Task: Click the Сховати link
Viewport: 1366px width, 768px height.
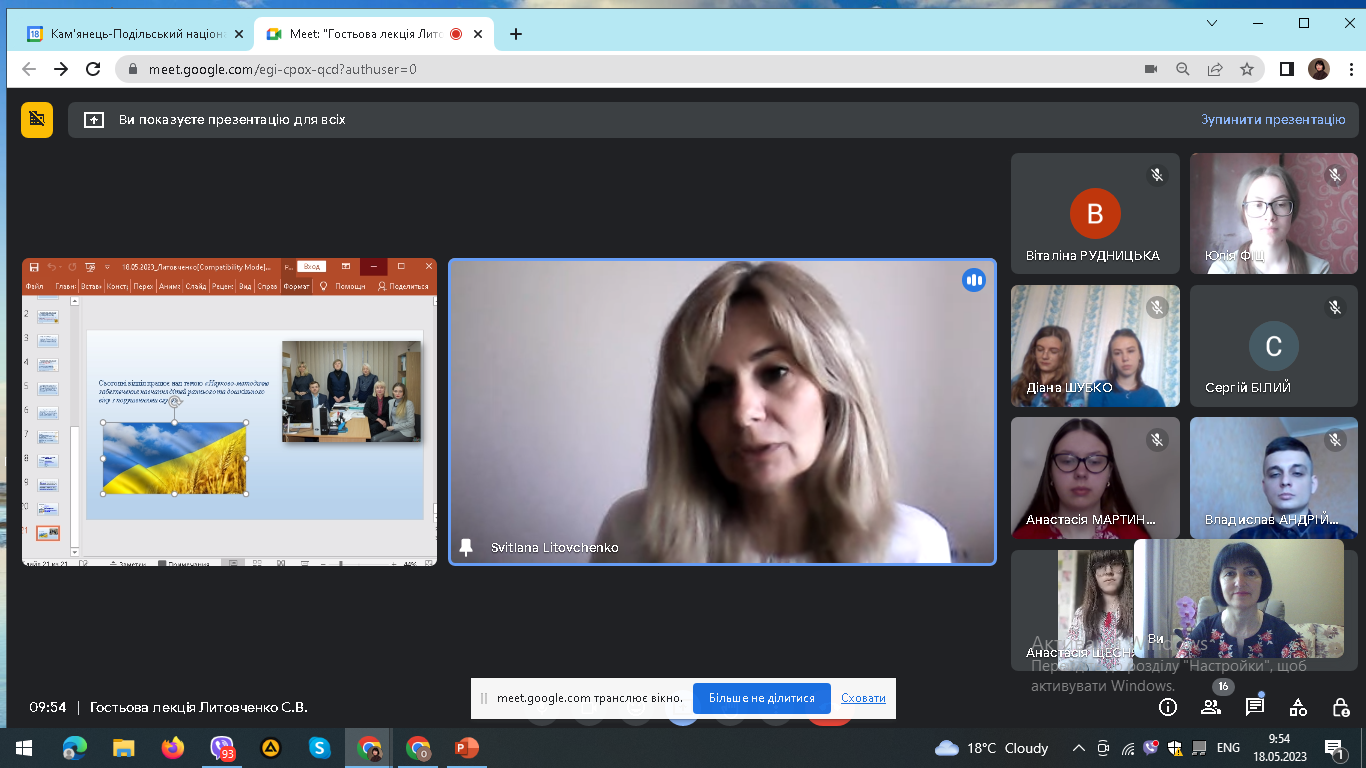Action: [863, 698]
